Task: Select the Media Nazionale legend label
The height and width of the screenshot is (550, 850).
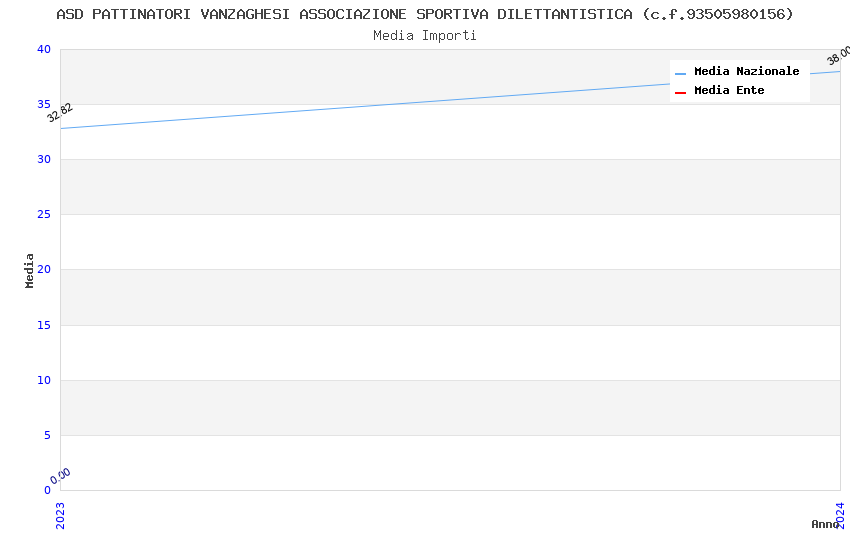Action: (746, 71)
